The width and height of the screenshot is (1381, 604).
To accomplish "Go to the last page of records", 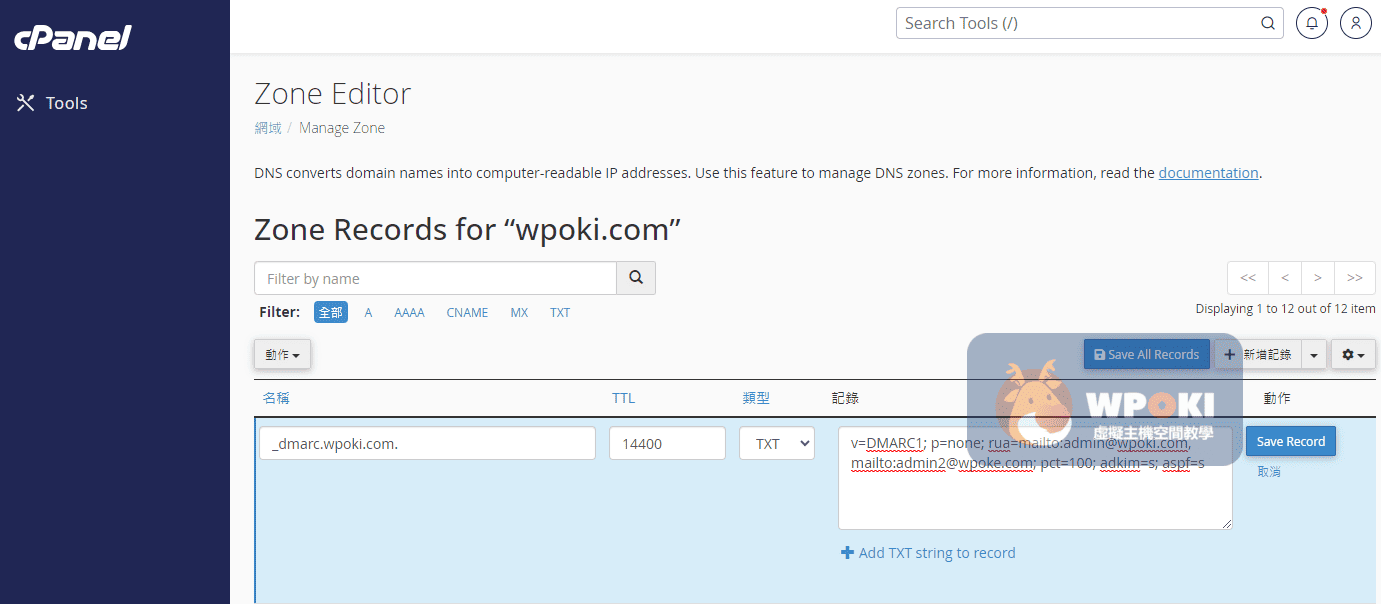I will click(1354, 278).
